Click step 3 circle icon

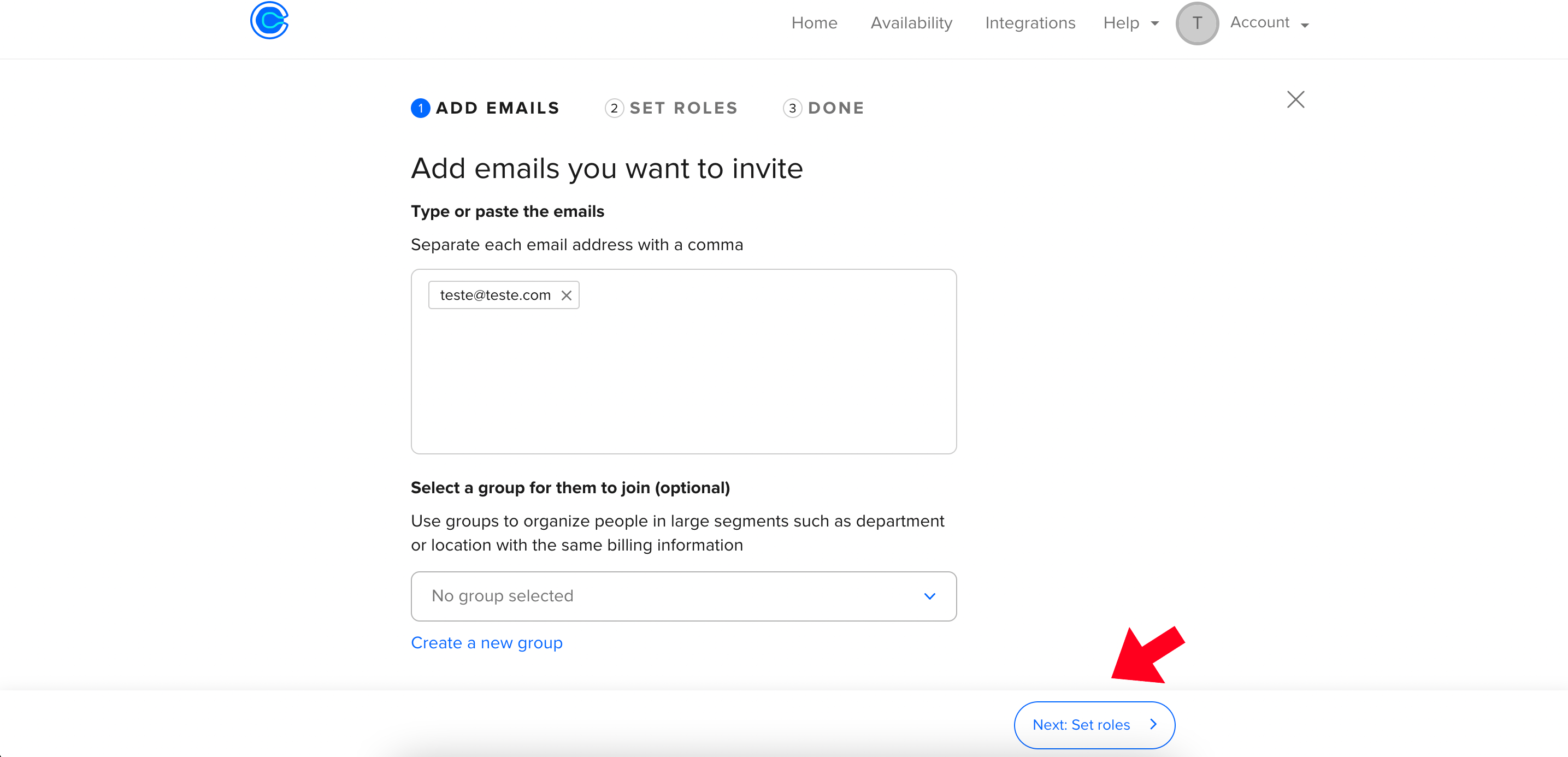792,108
